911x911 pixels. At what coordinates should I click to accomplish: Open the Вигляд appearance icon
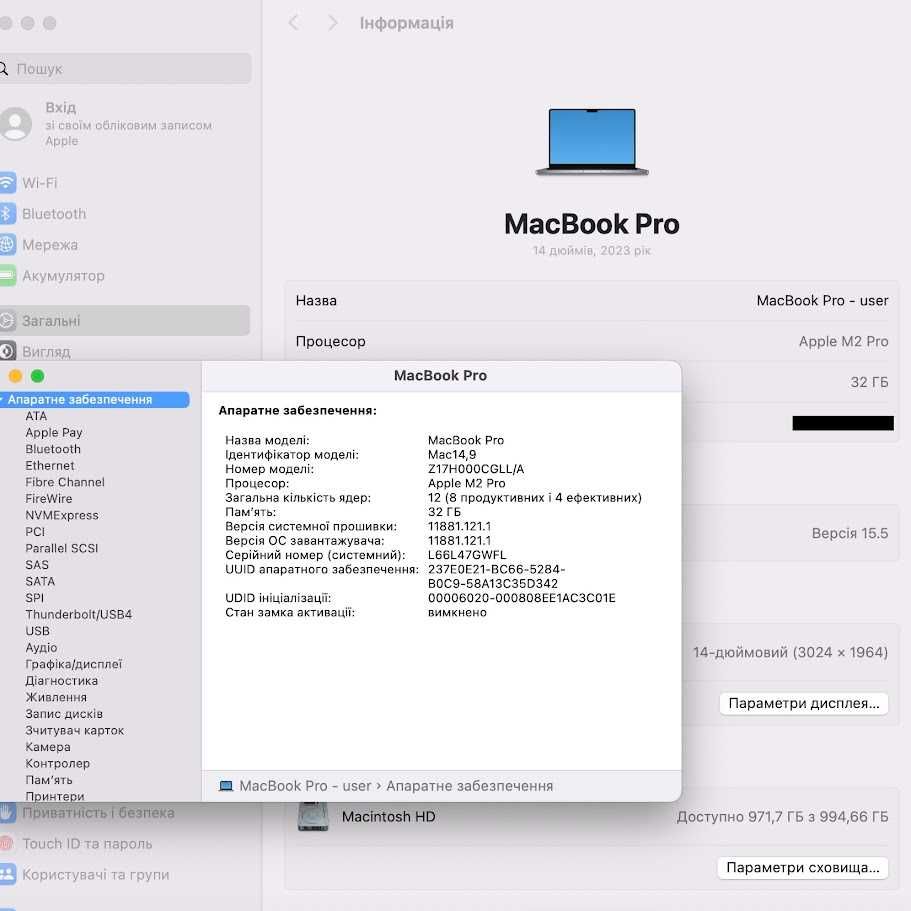pyautogui.click(x=7, y=352)
